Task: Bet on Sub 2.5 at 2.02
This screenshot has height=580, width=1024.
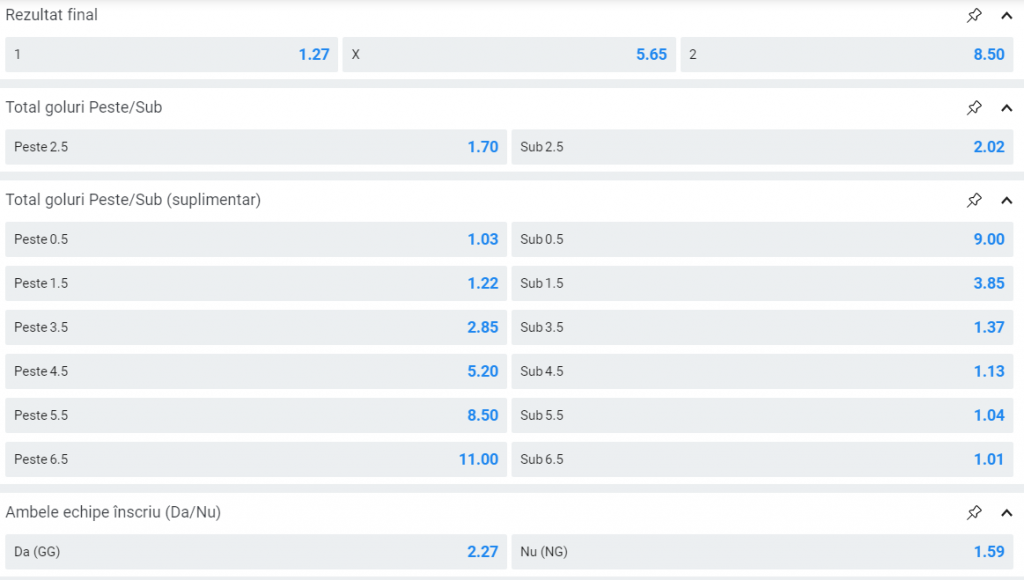Action: click(x=762, y=147)
